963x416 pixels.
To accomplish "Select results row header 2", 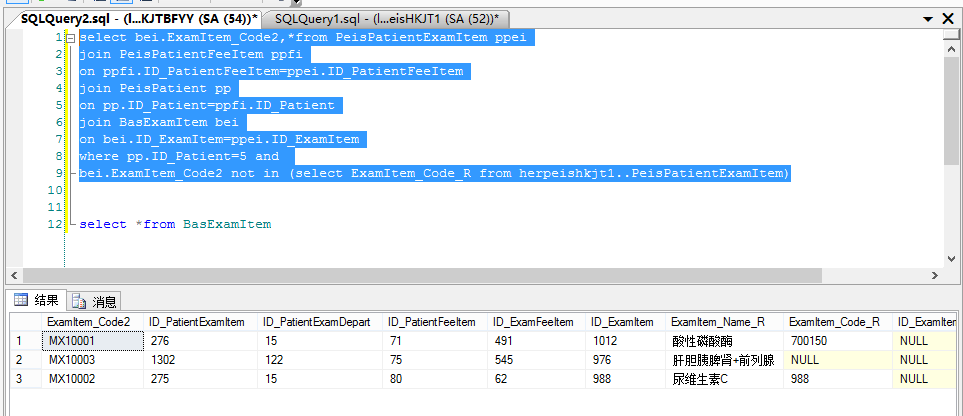I will 25,360.
